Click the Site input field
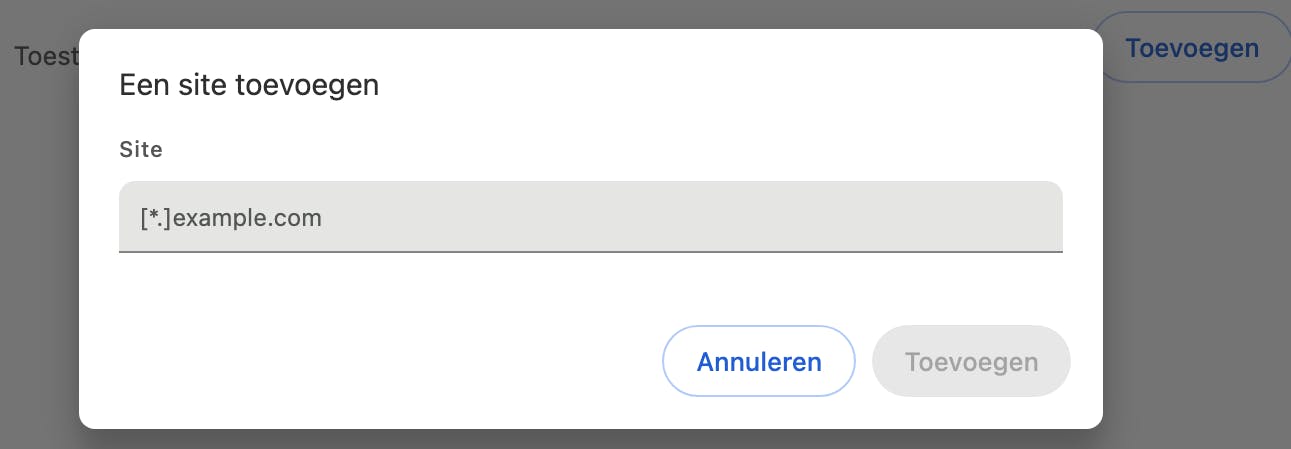The image size is (1291, 449). click(x=590, y=217)
